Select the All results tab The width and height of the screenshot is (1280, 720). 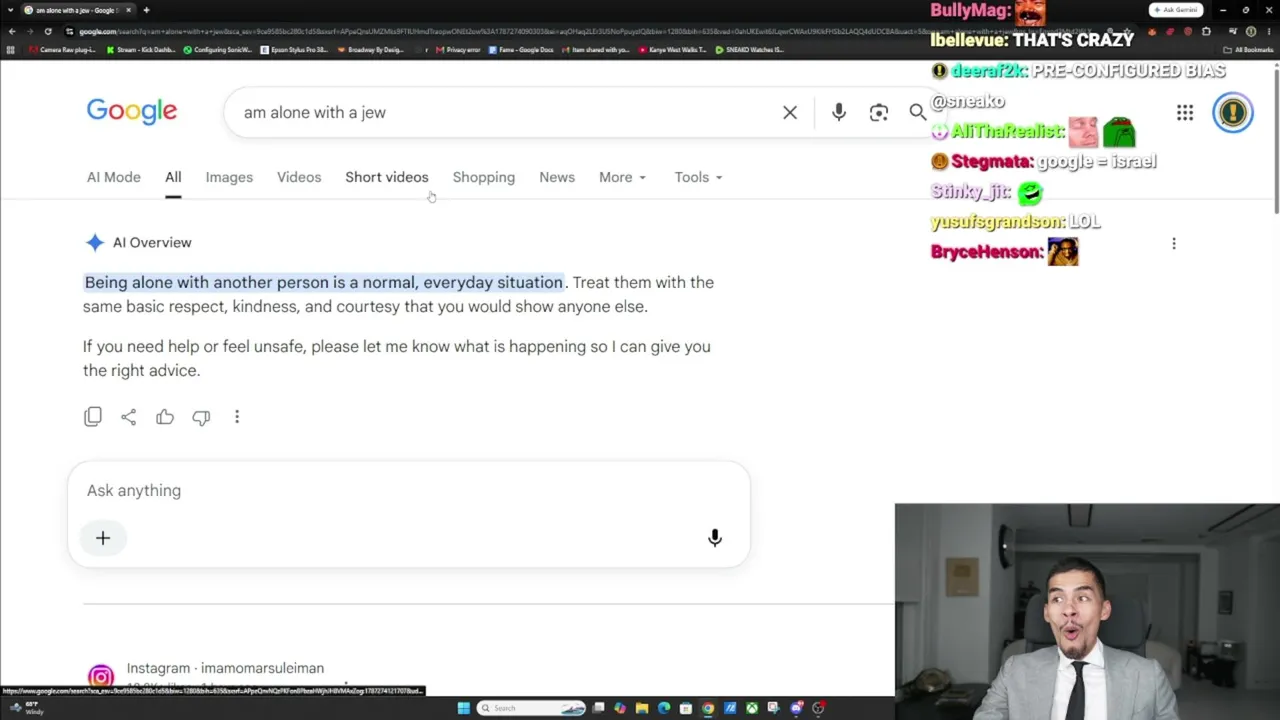pyautogui.click(x=173, y=177)
